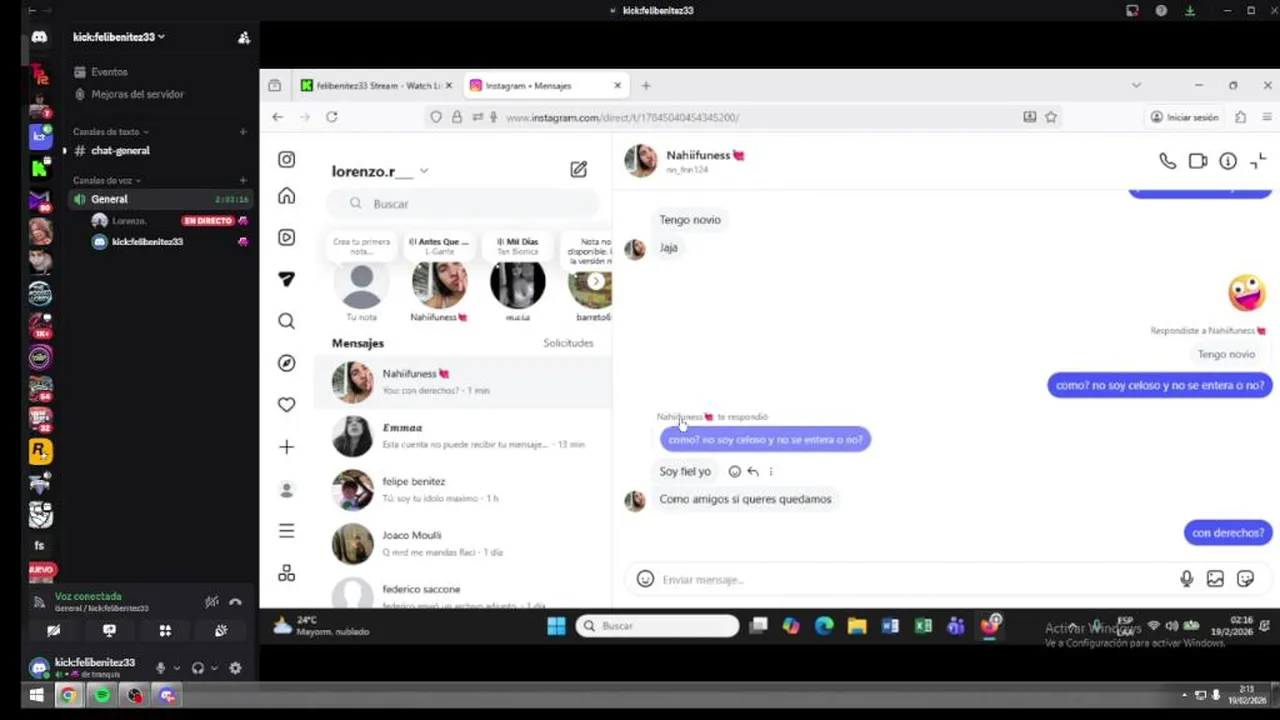Open General voice channel
The width and height of the screenshot is (1280, 720).
pos(161,199)
